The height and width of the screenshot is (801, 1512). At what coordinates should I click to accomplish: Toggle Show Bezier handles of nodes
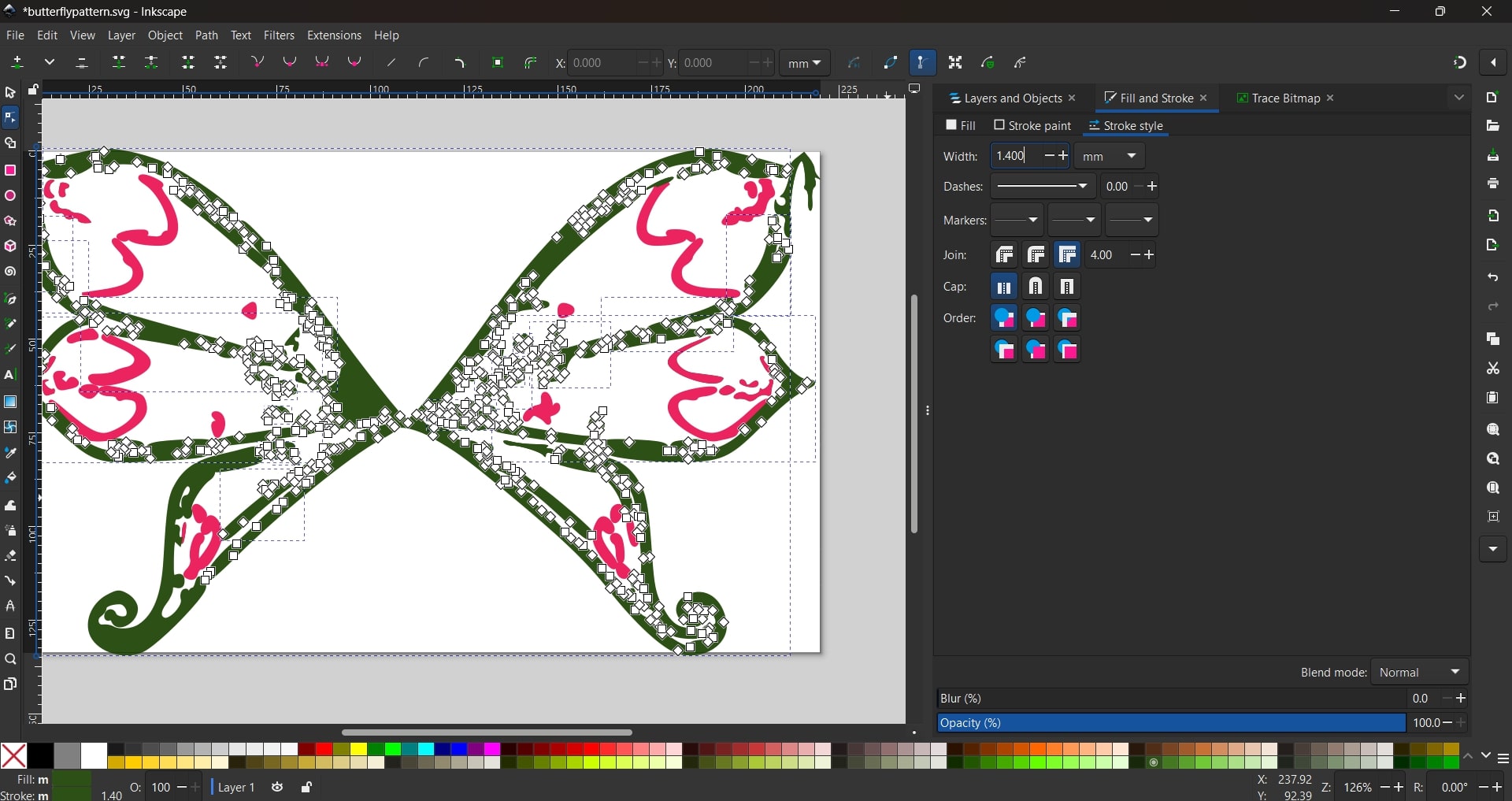click(922, 63)
